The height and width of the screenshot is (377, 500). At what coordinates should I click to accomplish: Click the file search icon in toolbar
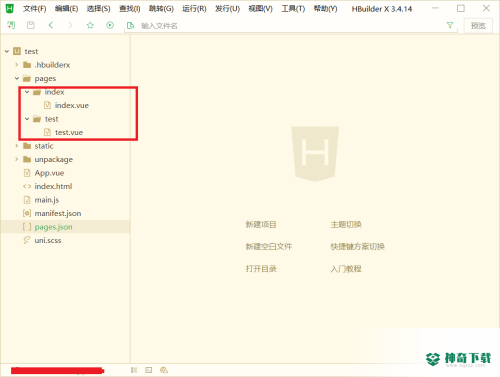pyautogui.click(x=131, y=26)
